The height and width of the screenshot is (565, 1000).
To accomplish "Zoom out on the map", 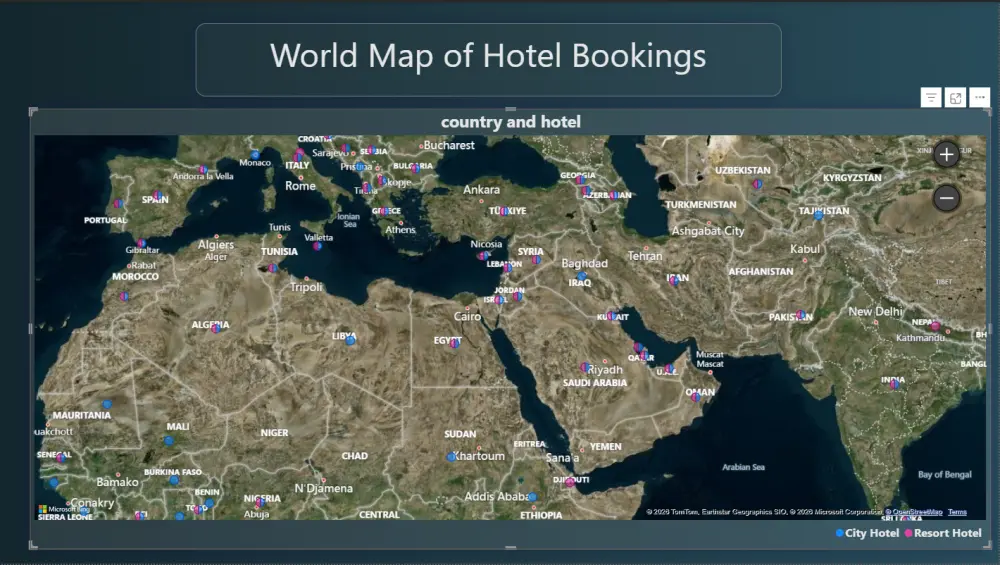I will pyautogui.click(x=946, y=198).
